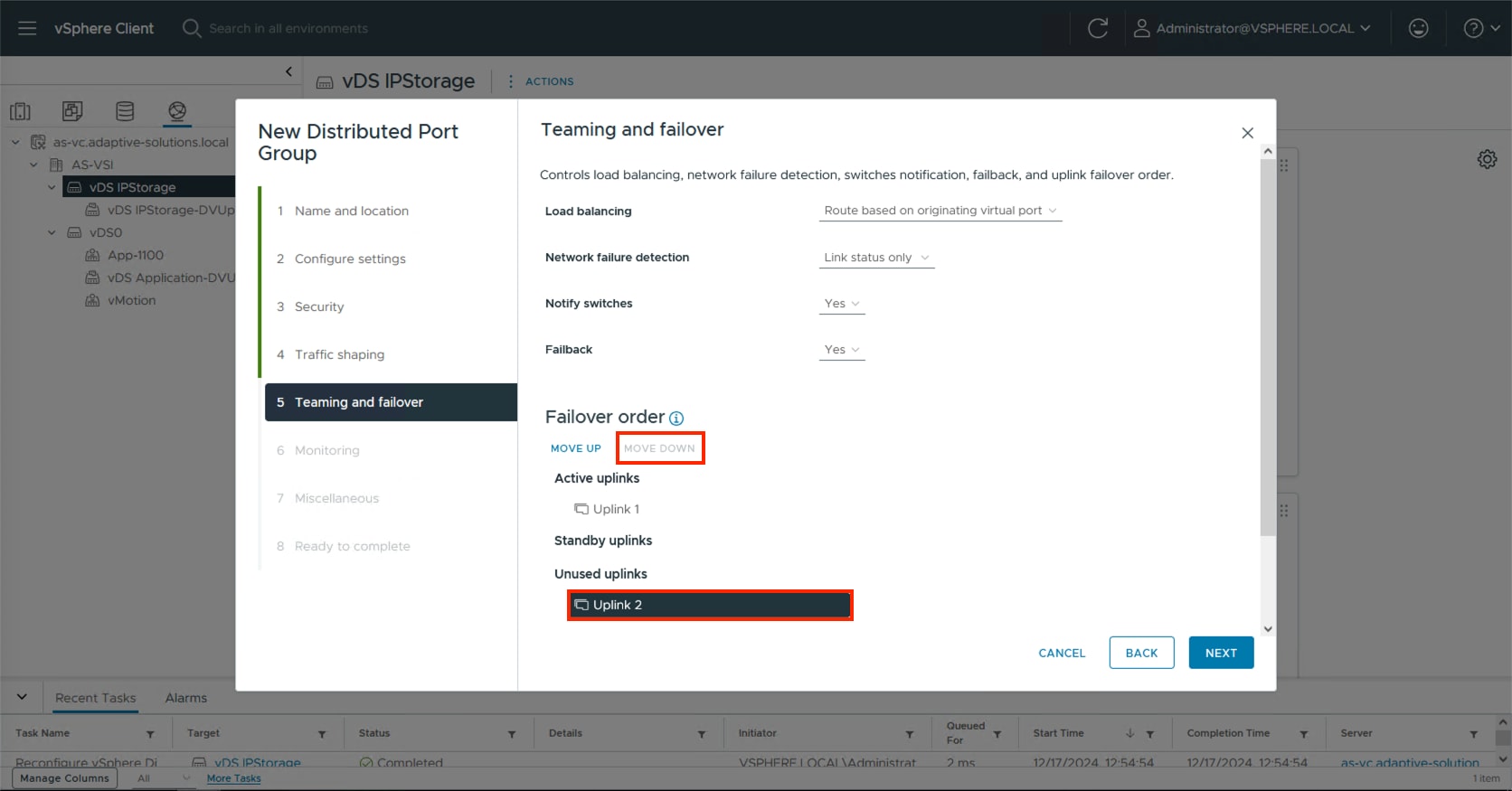
Task: Switch to VMs and Templates inventory icon
Action: [72, 111]
